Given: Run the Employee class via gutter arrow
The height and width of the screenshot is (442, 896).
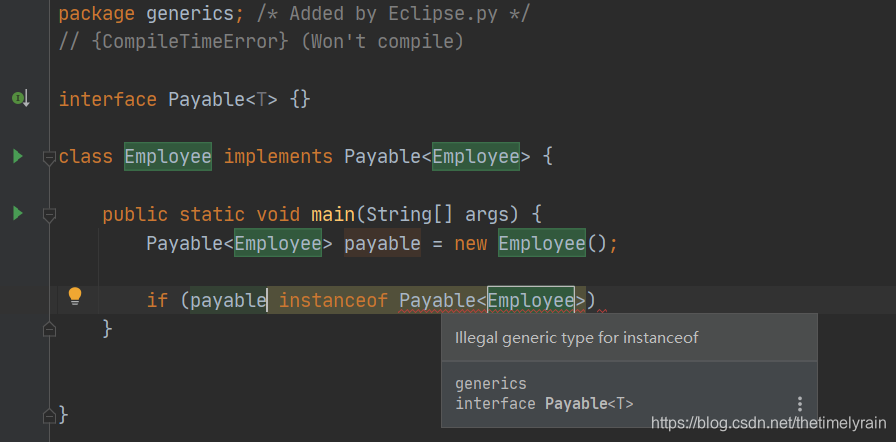Looking at the screenshot, I should point(18,156).
